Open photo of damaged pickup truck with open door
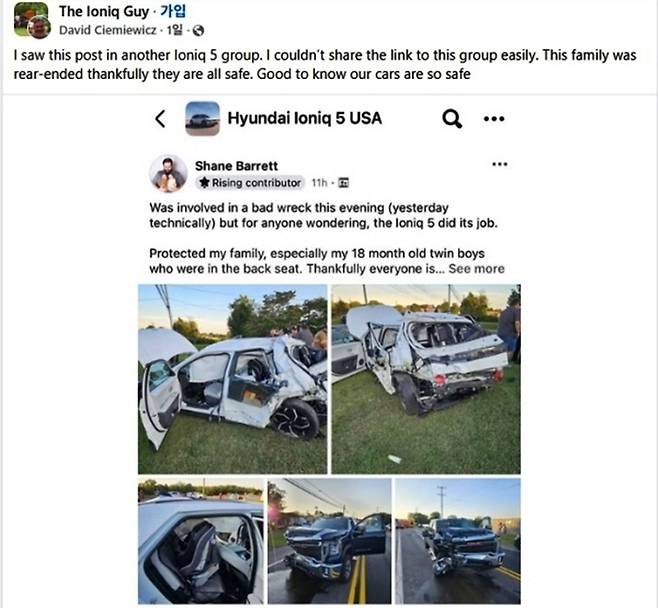 click(329, 541)
